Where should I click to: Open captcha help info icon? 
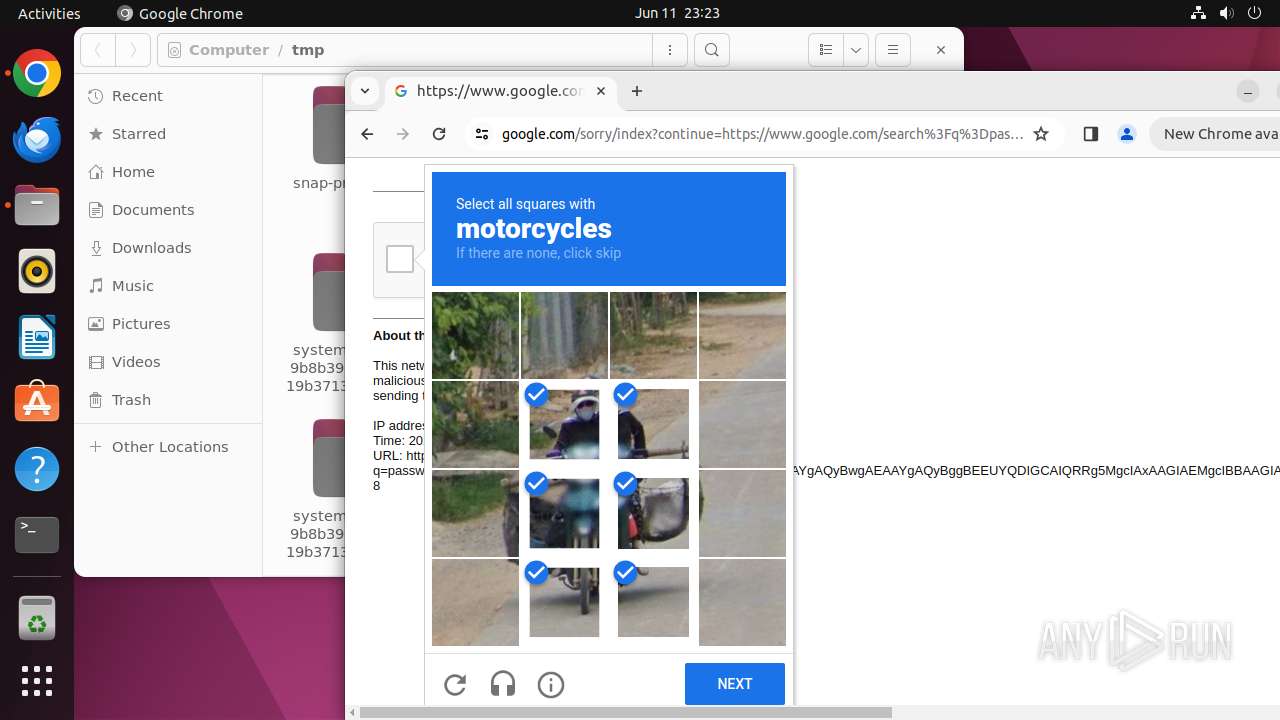[551, 684]
